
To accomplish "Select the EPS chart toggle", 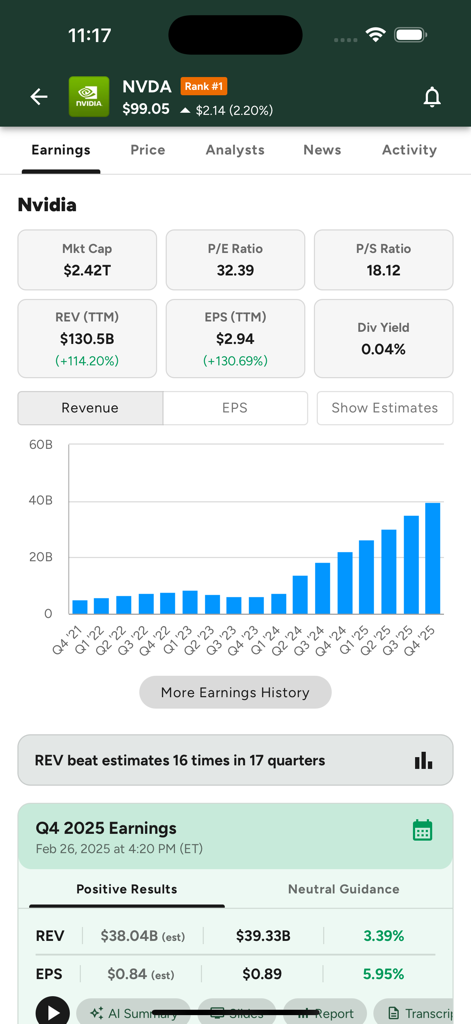I will (x=235, y=408).
